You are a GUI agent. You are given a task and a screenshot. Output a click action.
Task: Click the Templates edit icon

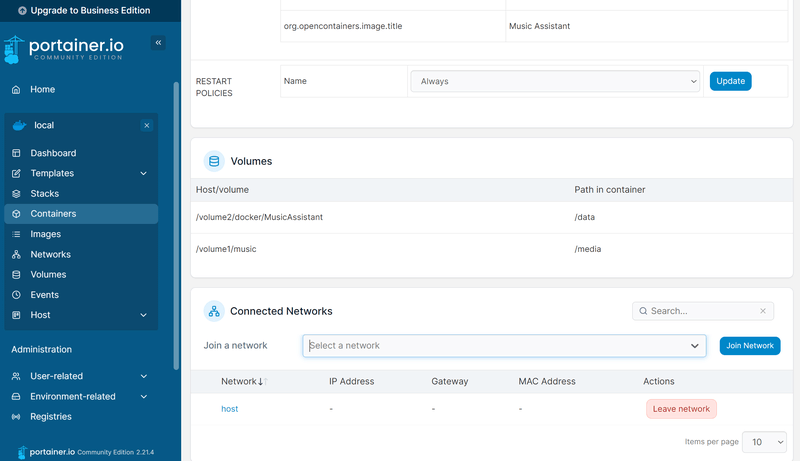click(x=16, y=173)
